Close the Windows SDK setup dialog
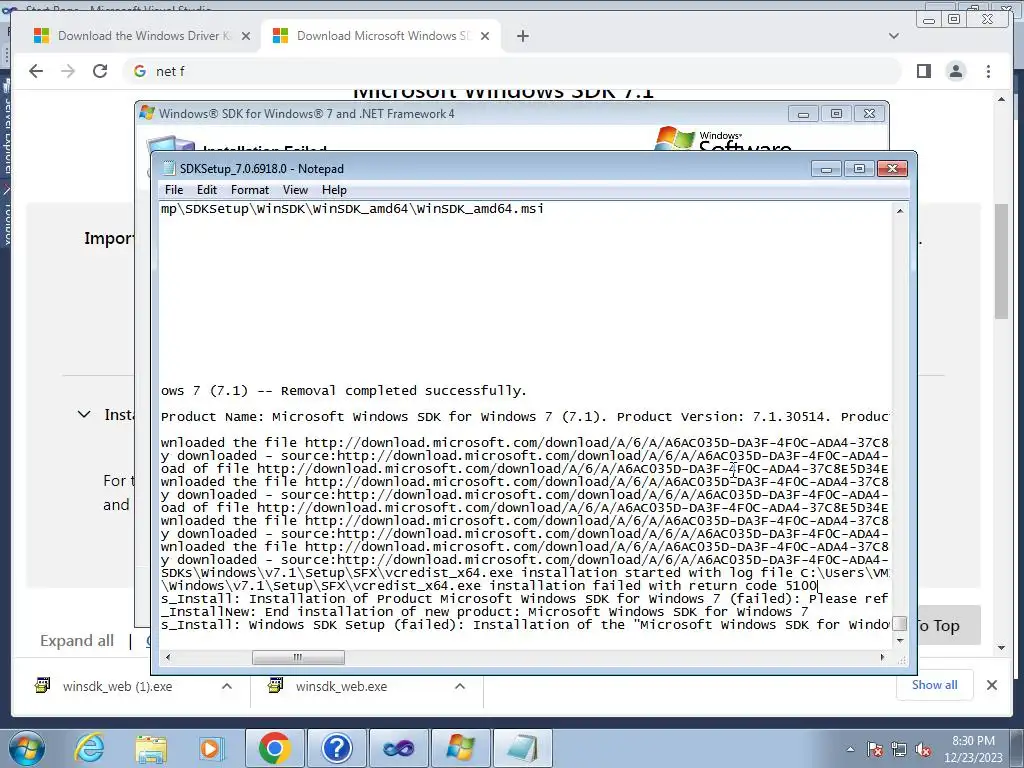Image resolution: width=1024 pixels, height=768 pixels. [x=869, y=114]
